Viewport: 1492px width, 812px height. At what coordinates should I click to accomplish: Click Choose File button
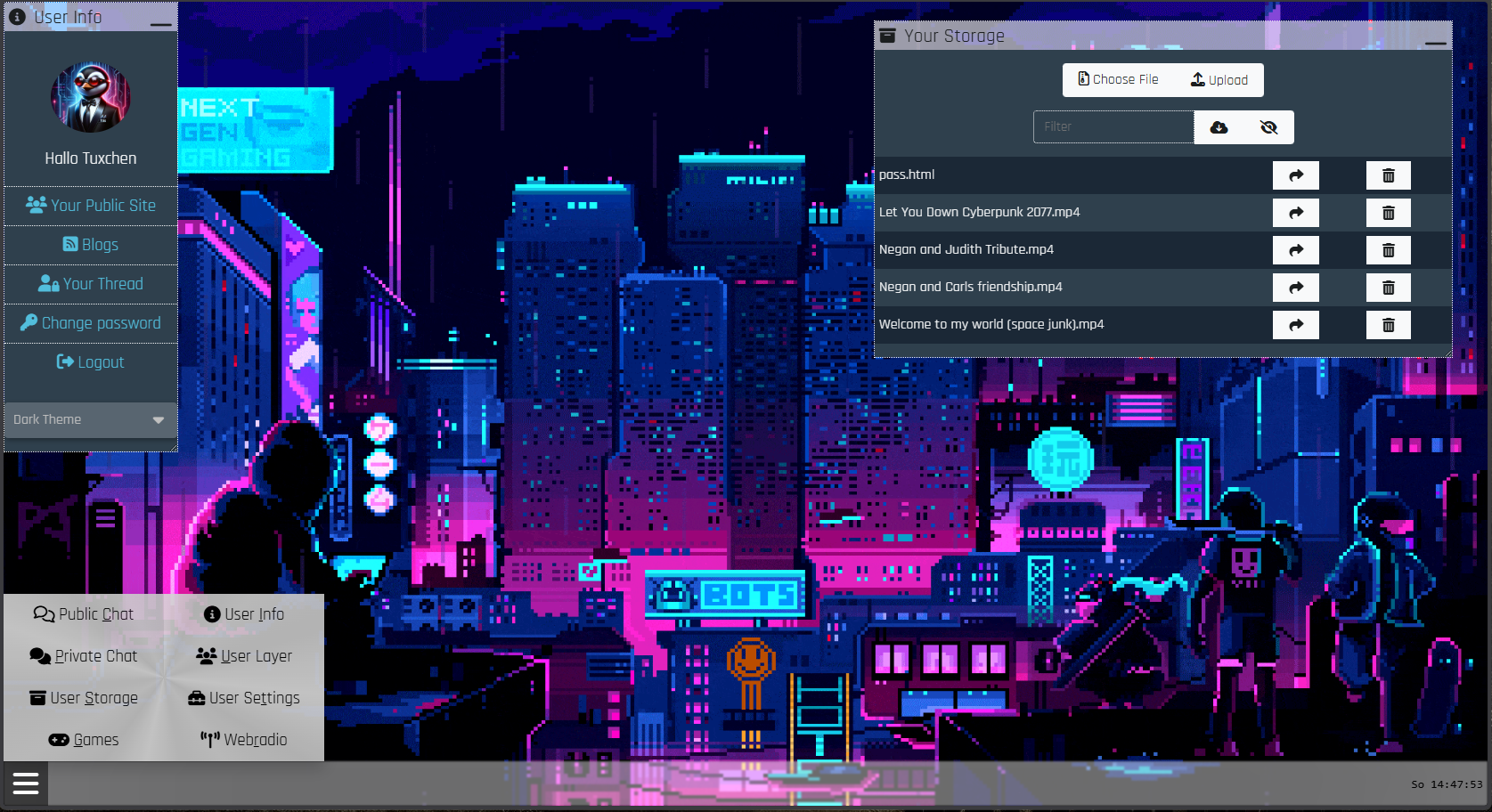pos(1118,79)
